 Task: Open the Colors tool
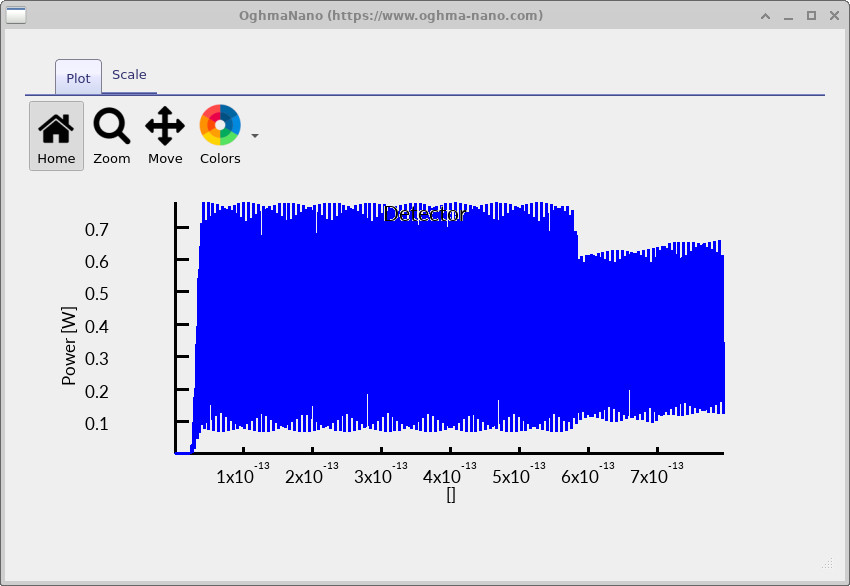pyautogui.click(x=219, y=135)
